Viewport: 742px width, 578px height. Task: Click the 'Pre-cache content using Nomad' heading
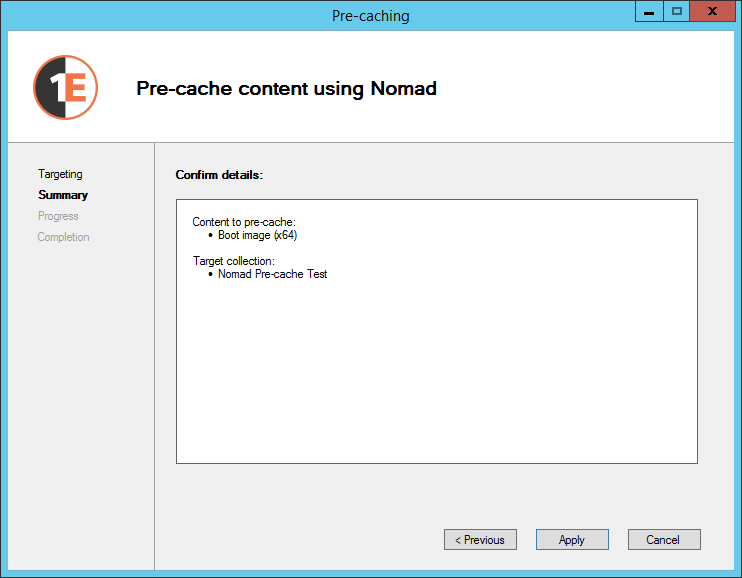point(286,88)
